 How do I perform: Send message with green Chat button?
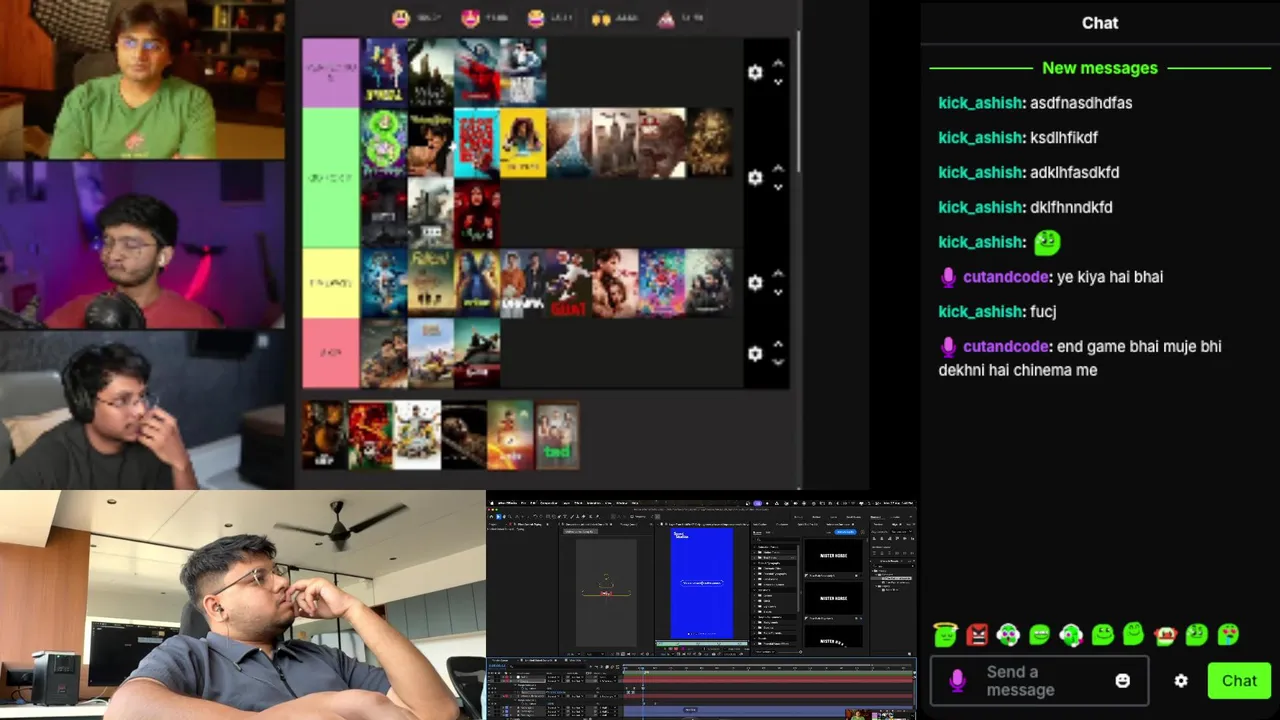click(1239, 681)
